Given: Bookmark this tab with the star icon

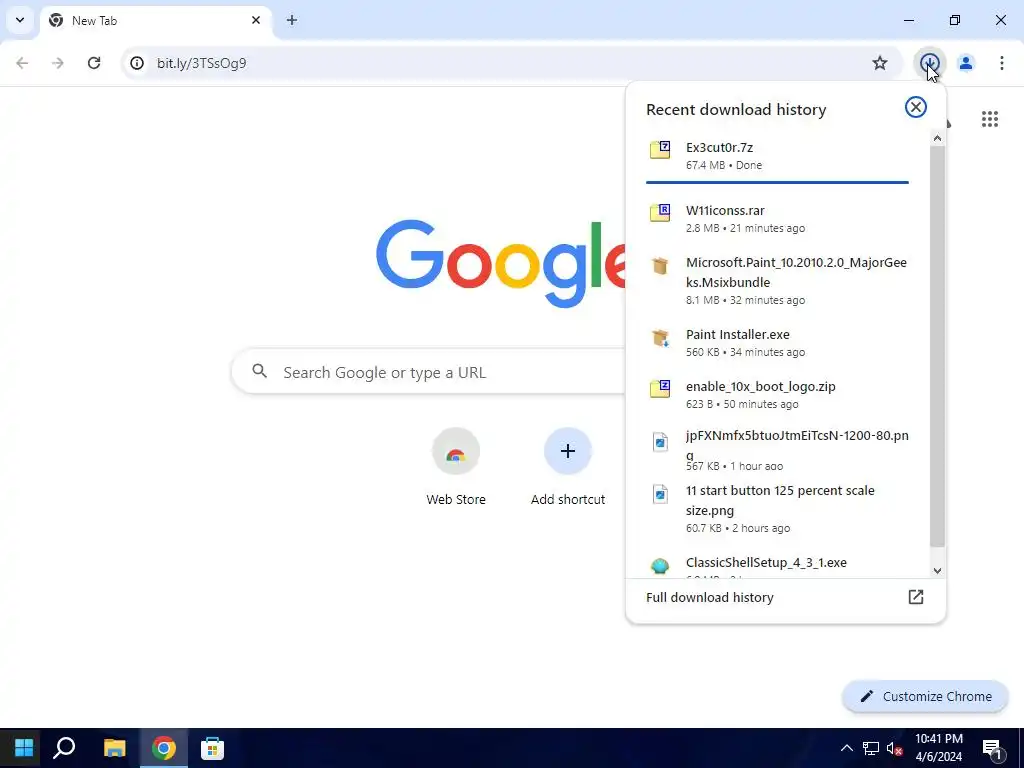Looking at the screenshot, I should coord(880,63).
